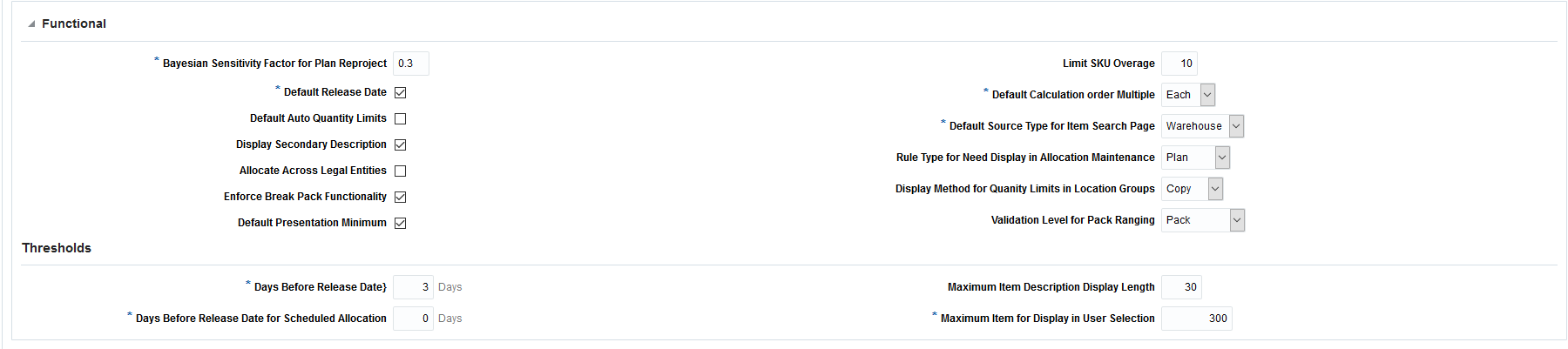Enable Default Auto Quantity Limits checkbox
Viewport: 1568px width, 349px height.
click(x=400, y=118)
